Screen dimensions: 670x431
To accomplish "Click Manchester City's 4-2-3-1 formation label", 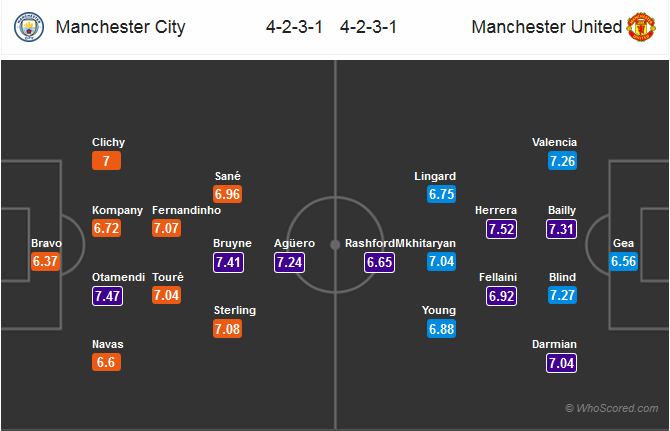I will click(x=293, y=27).
